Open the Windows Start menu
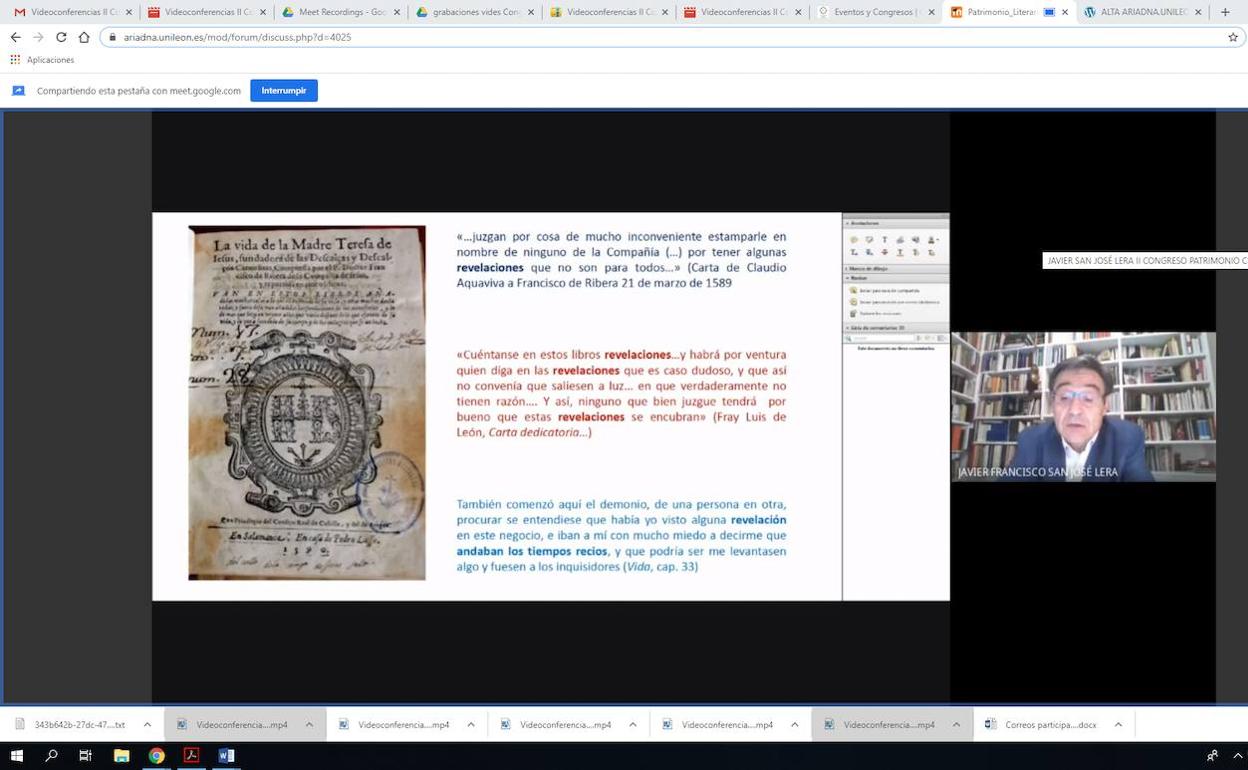Image resolution: width=1248 pixels, height=770 pixels. coord(17,755)
